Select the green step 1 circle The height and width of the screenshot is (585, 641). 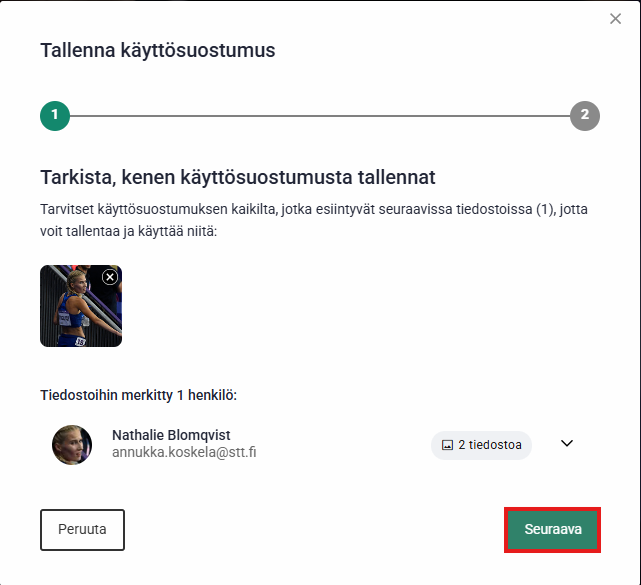(55, 115)
